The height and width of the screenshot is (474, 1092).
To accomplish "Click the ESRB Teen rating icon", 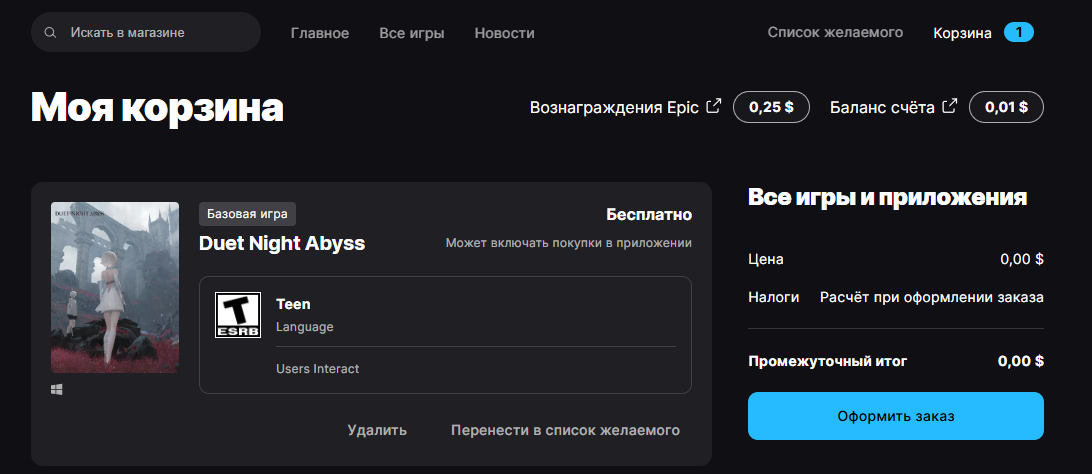I will click(237, 315).
